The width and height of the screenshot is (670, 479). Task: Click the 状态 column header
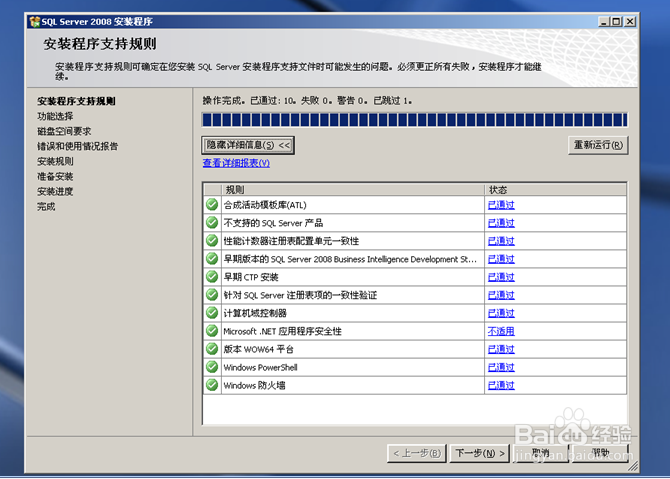tap(555, 190)
